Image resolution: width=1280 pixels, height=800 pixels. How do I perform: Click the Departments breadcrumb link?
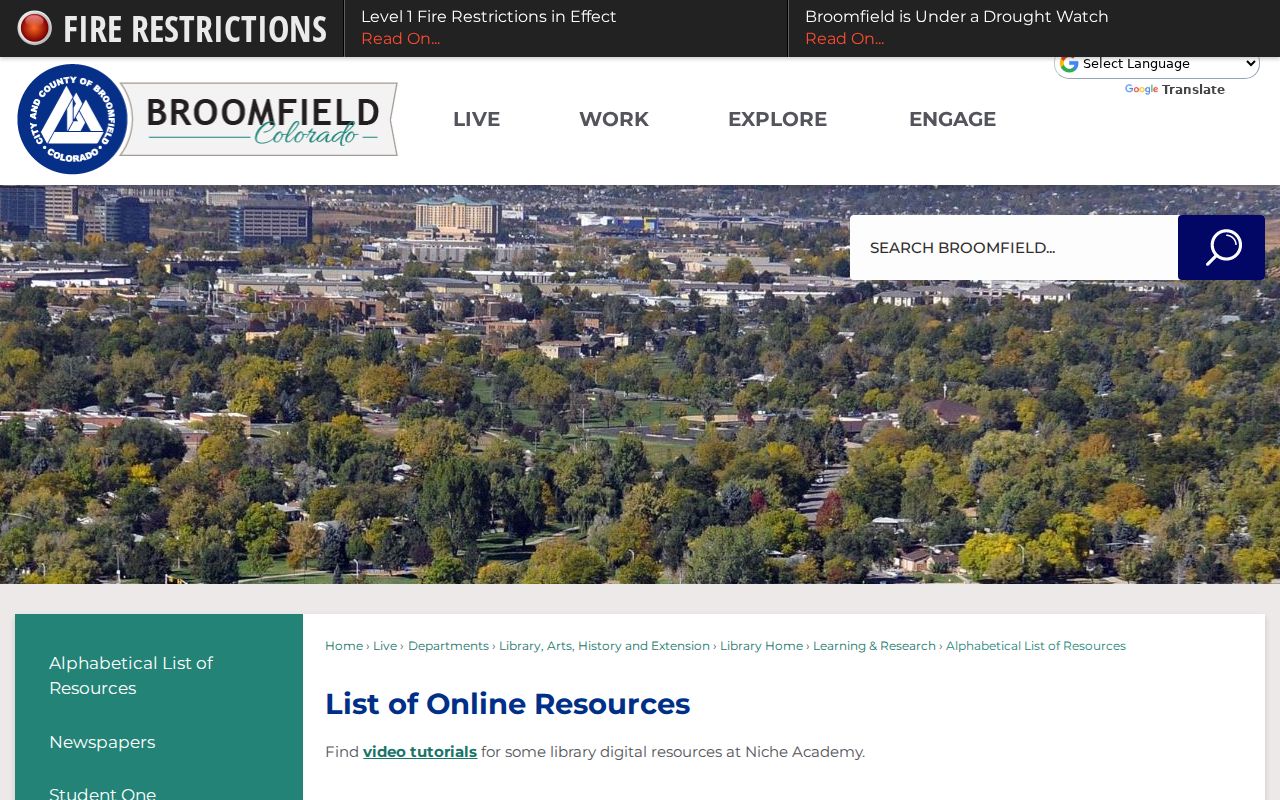448,646
